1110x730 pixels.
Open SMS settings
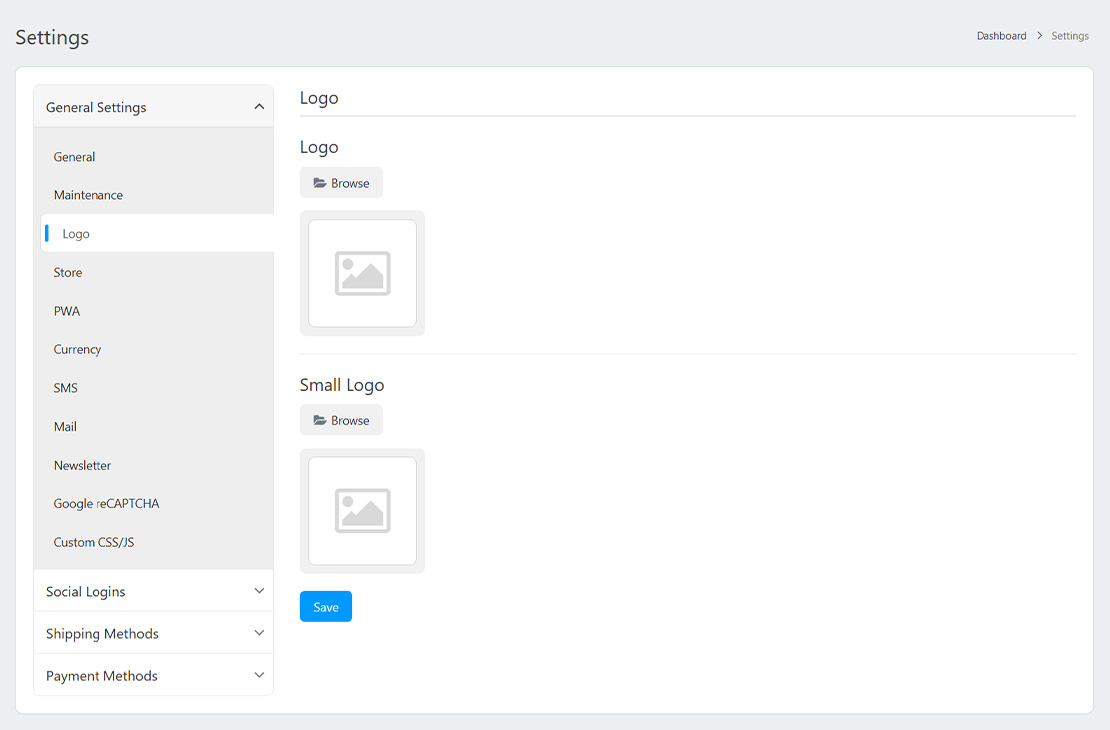coord(66,388)
